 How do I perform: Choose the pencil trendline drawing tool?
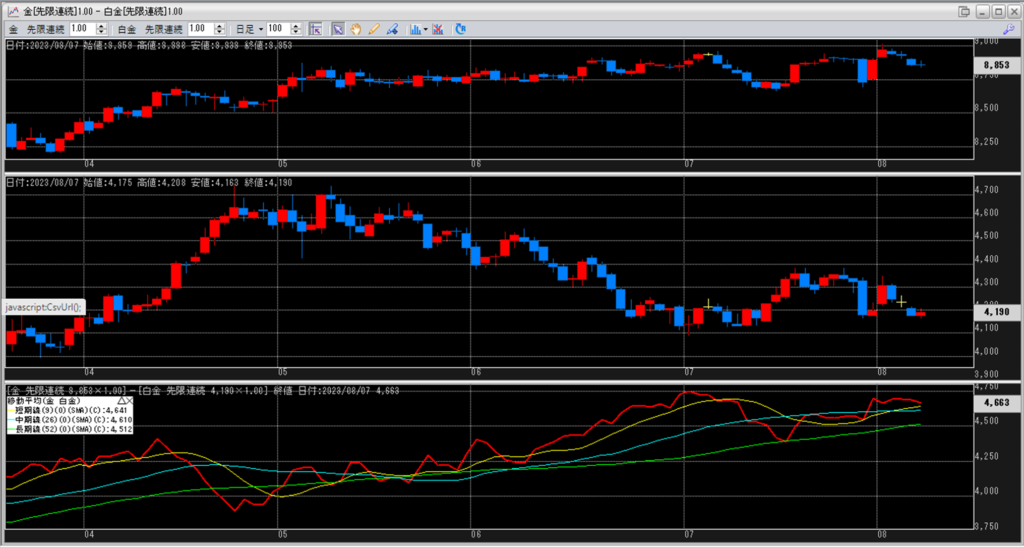click(x=374, y=29)
